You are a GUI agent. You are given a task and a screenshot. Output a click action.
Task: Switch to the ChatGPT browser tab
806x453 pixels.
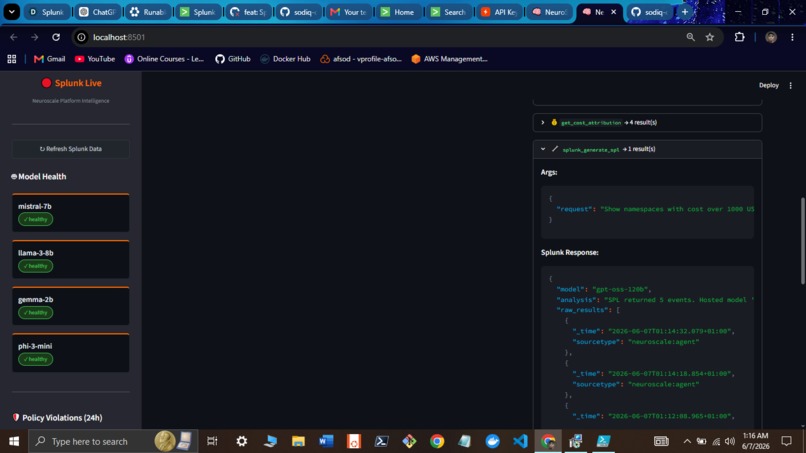[x=97, y=12]
